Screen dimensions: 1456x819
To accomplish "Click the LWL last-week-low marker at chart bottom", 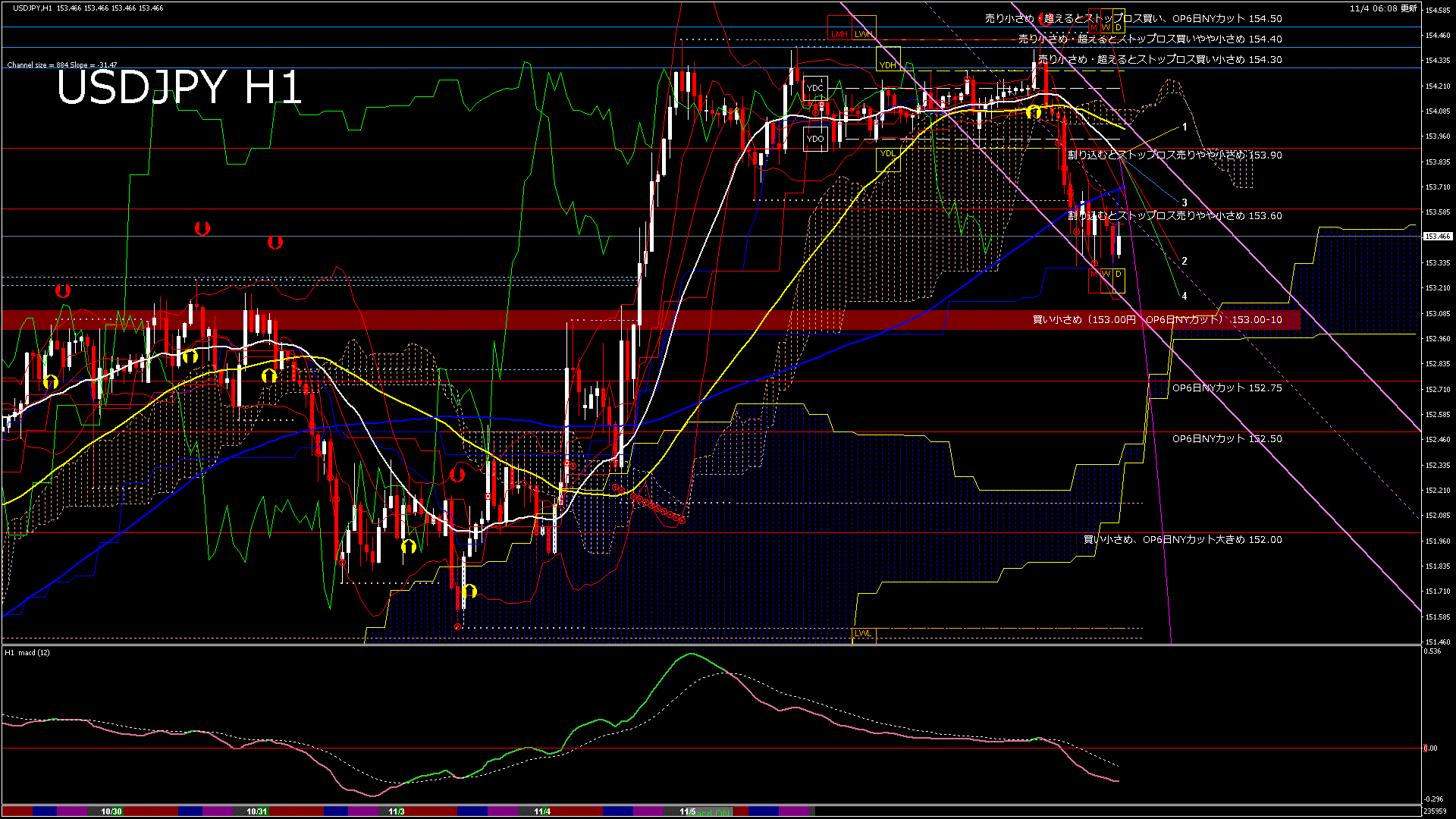I will pos(862,633).
